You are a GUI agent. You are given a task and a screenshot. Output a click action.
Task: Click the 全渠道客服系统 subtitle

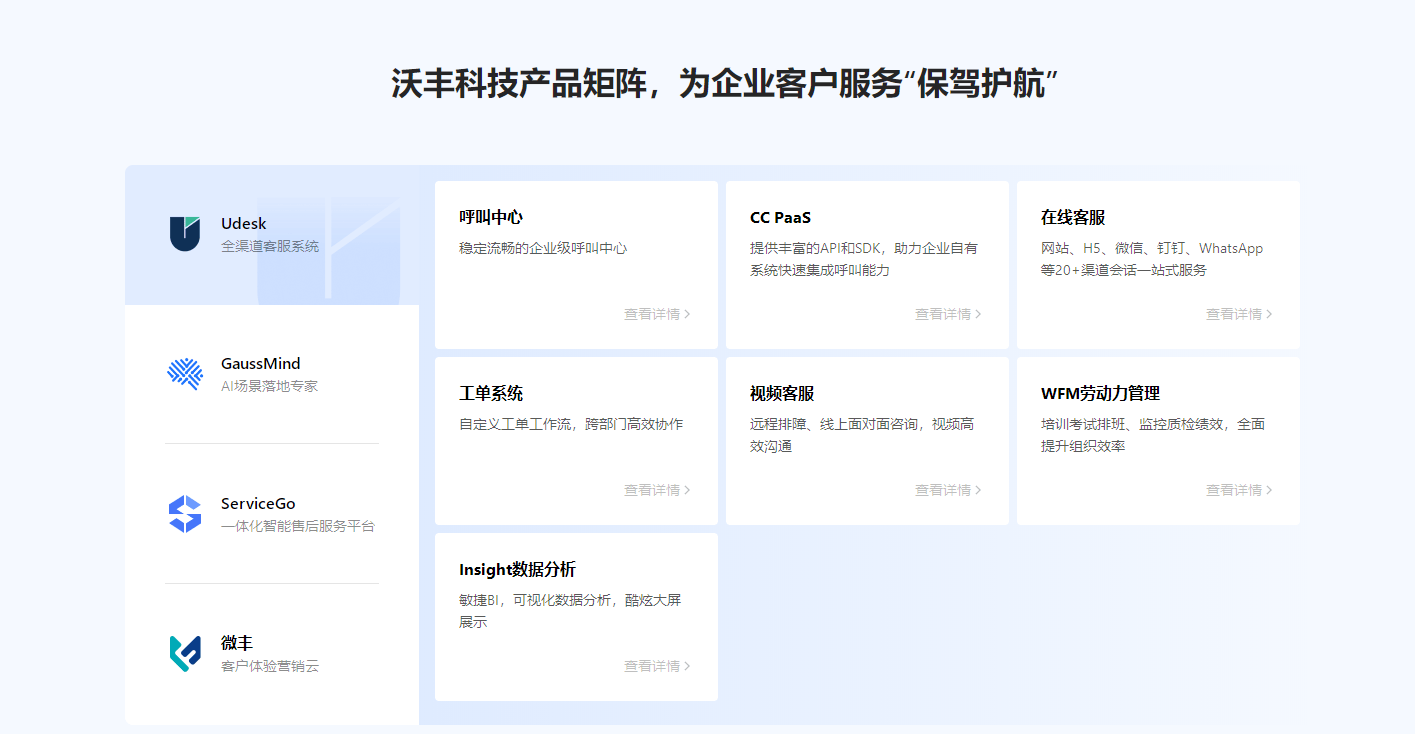(x=270, y=246)
